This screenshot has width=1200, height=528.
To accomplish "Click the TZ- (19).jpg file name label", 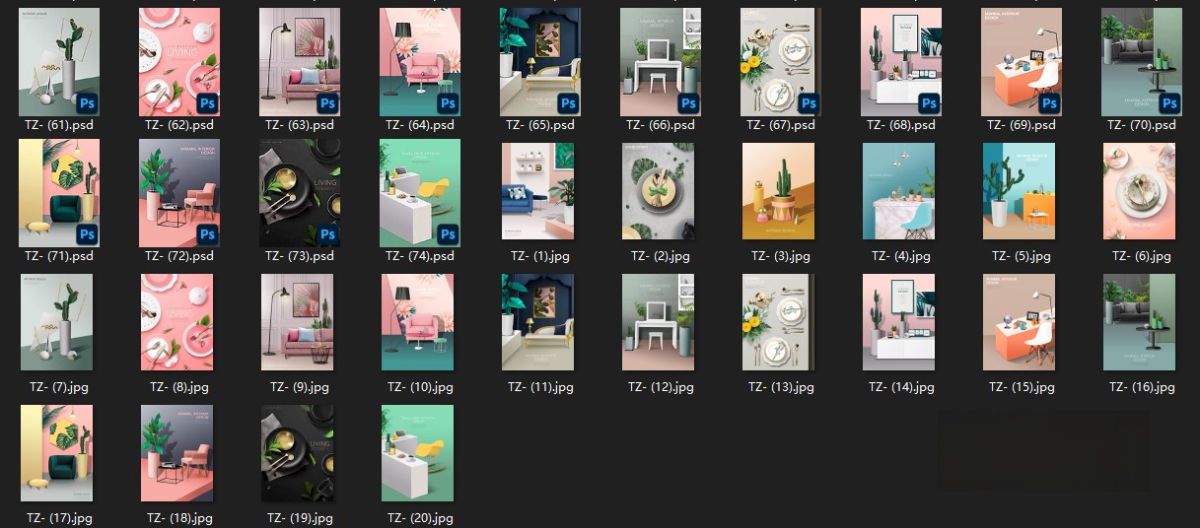I will pyautogui.click(x=300, y=518).
